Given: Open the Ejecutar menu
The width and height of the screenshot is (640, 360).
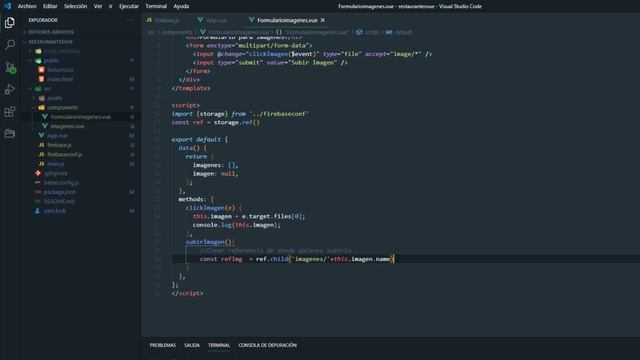Looking at the screenshot, I should pyautogui.click(x=129, y=6).
